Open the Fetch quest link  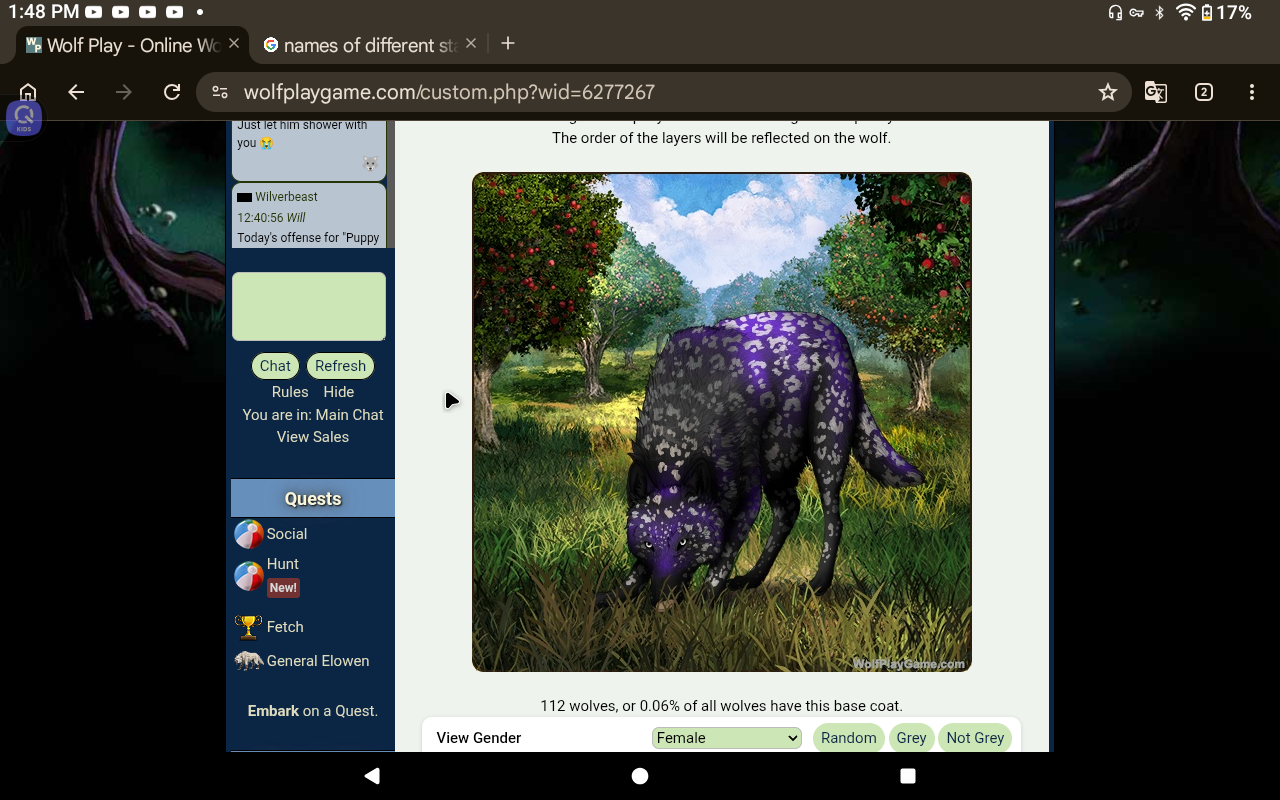coord(285,627)
